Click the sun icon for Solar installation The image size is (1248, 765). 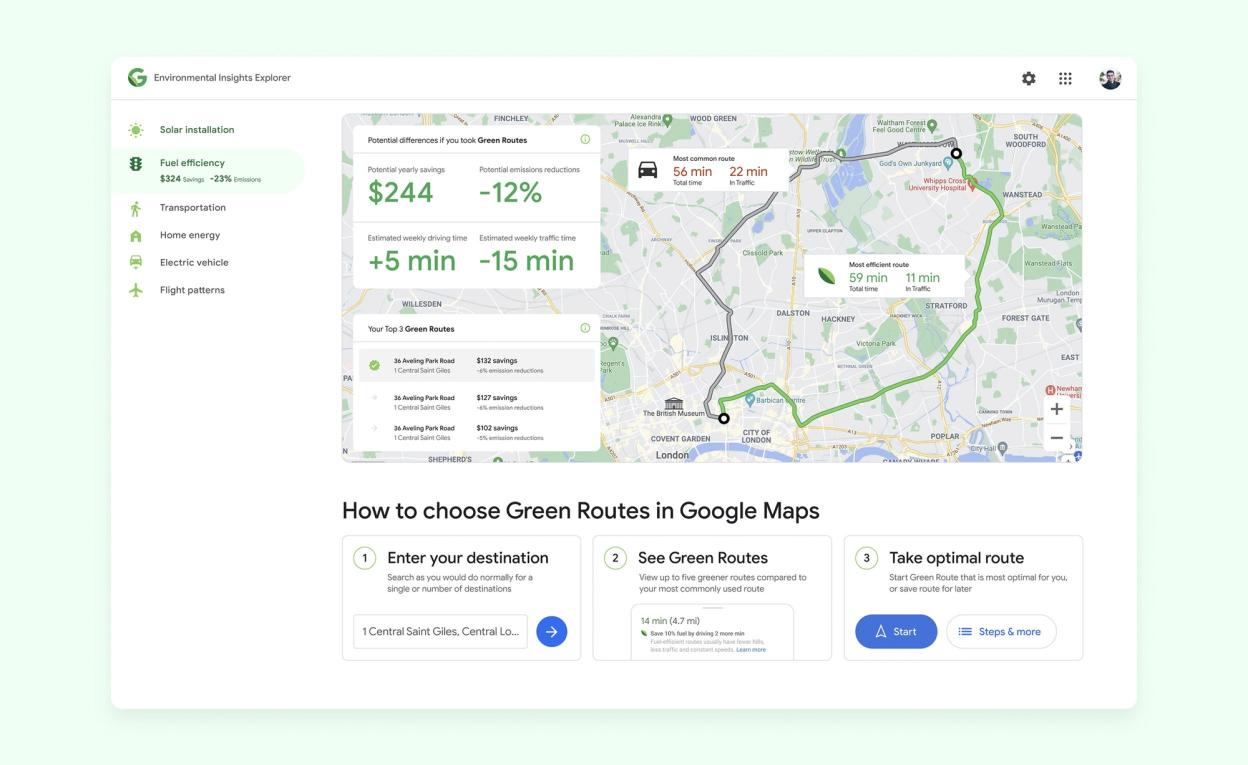pyautogui.click(x=136, y=130)
